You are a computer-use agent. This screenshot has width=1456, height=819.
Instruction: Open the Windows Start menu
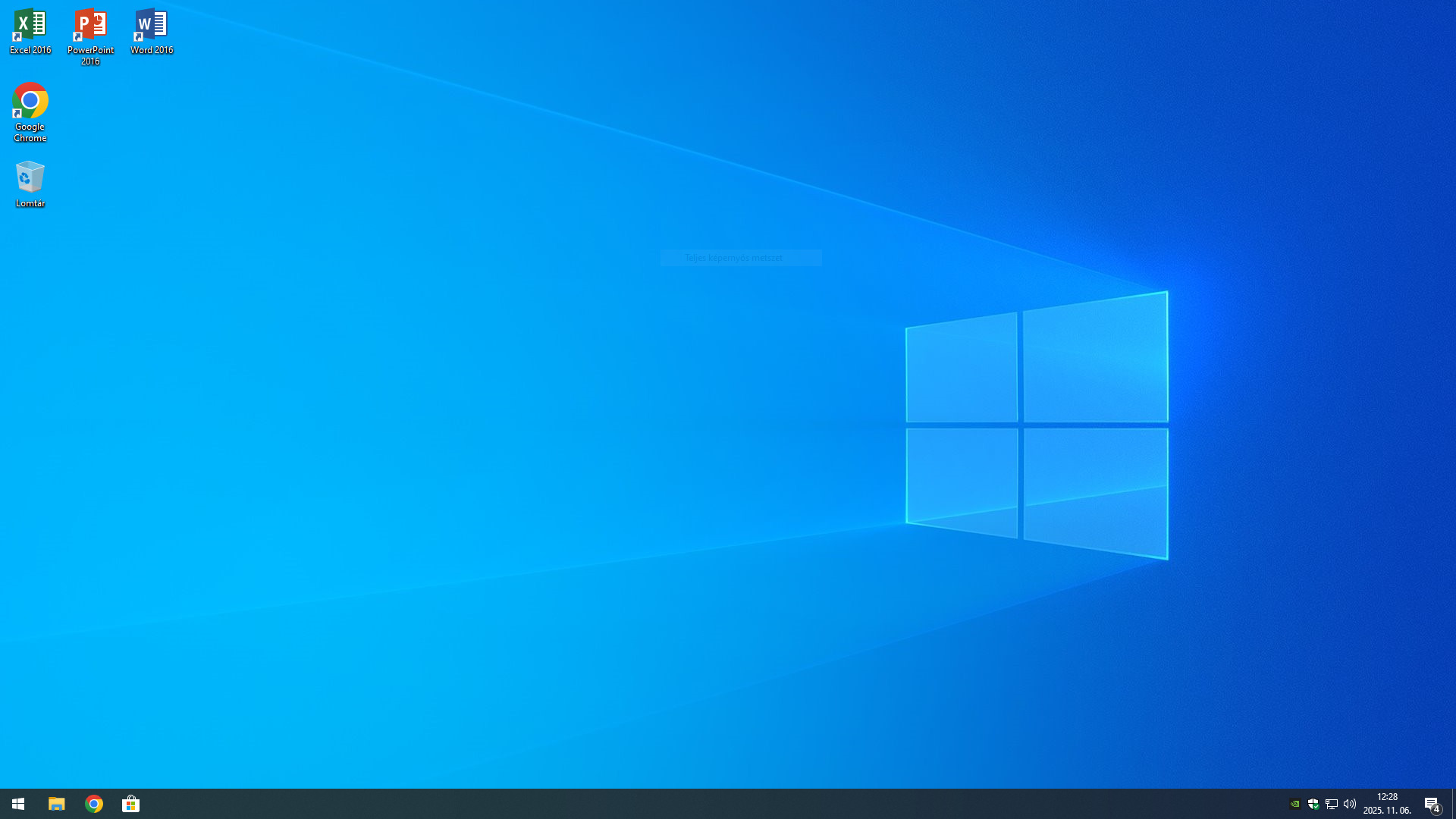pos(18,804)
